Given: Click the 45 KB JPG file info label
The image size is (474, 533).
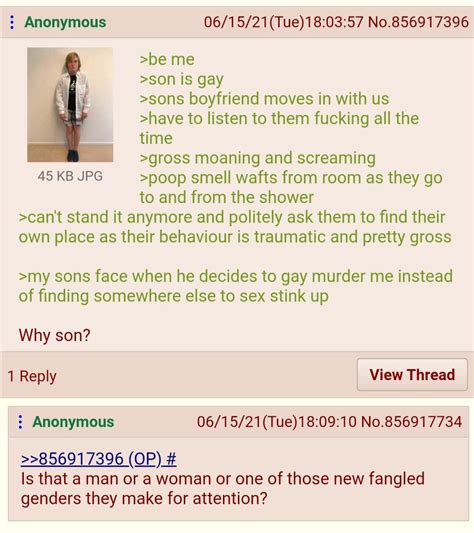Looking at the screenshot, I should click(70, 176).
